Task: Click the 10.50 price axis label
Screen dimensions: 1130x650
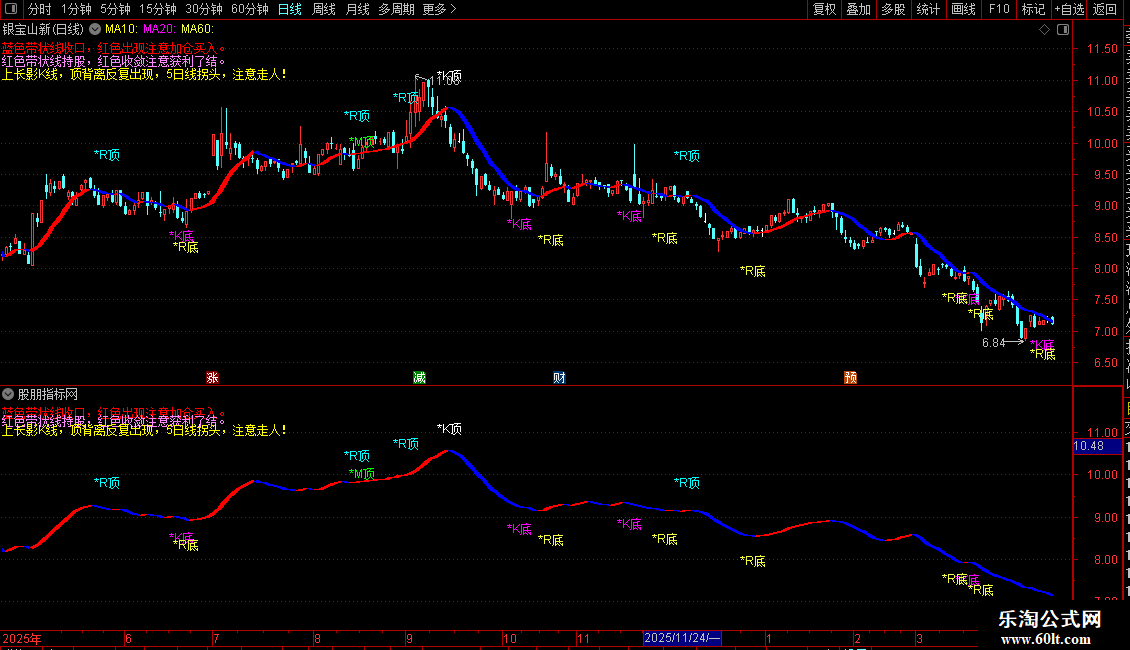Action: 1102,112
